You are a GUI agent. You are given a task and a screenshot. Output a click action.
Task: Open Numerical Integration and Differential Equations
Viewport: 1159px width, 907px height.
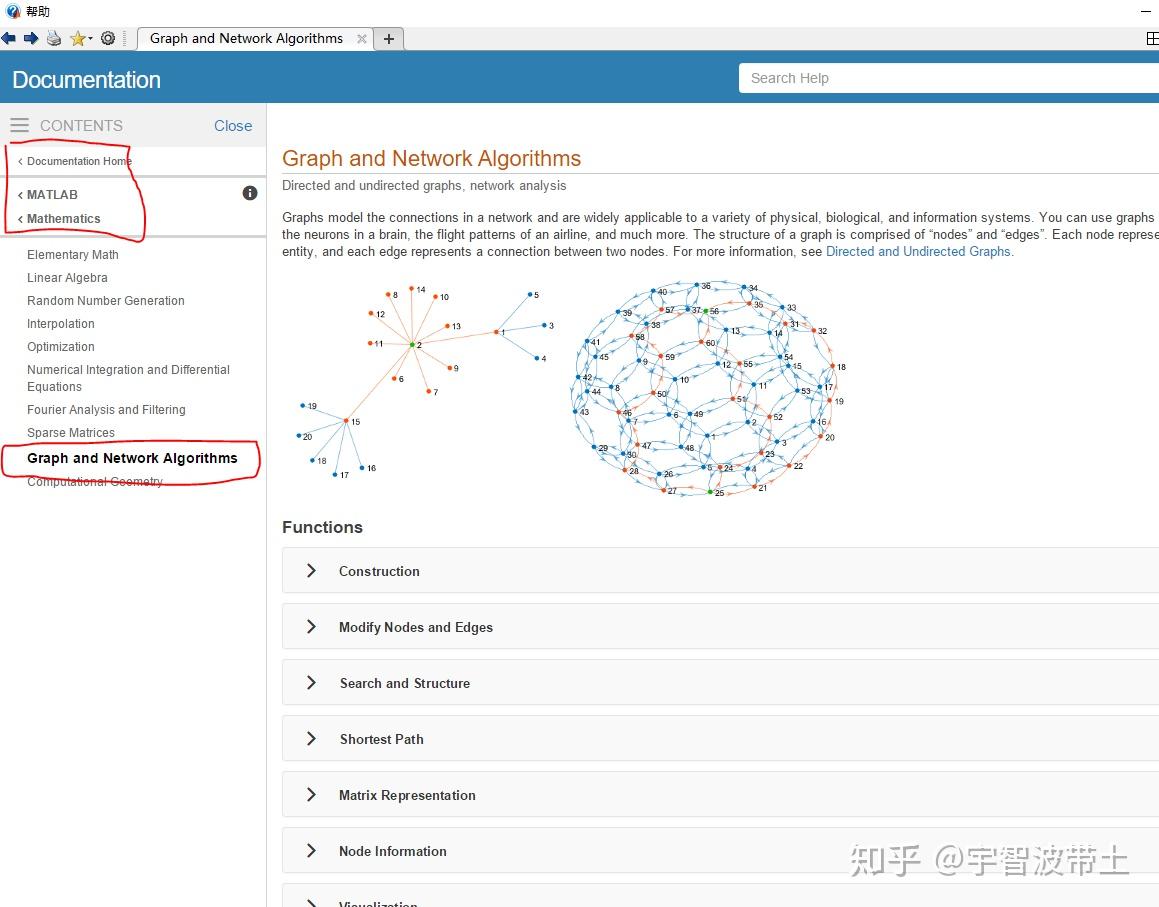(x=129, y=378)
